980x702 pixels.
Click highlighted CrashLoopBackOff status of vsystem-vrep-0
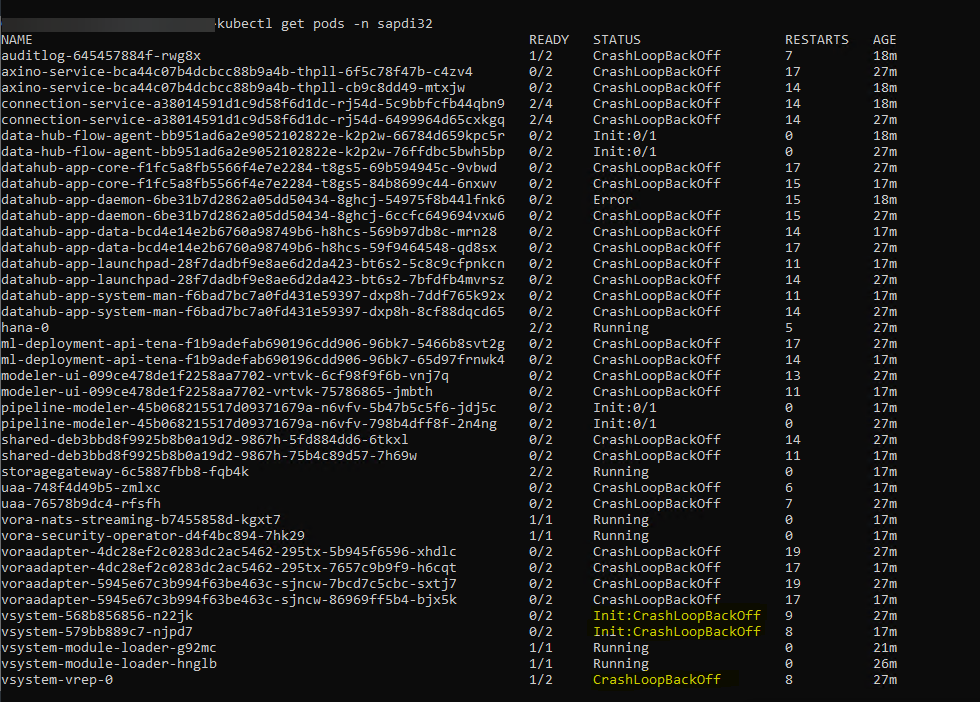pyautogui.click(x=657, y=679)
